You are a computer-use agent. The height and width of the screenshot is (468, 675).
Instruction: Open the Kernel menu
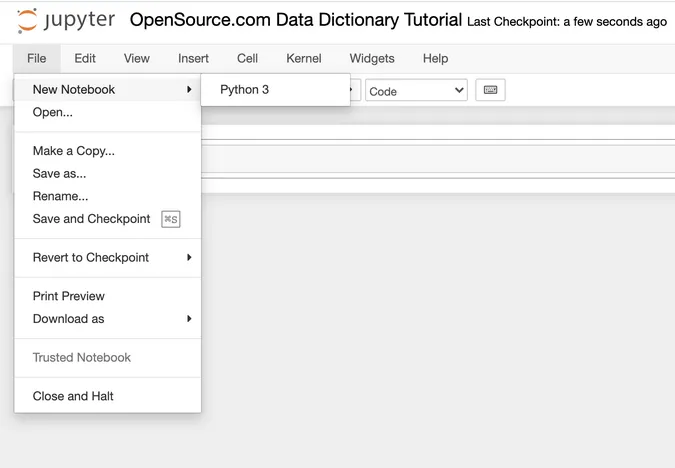click(304, 58)
